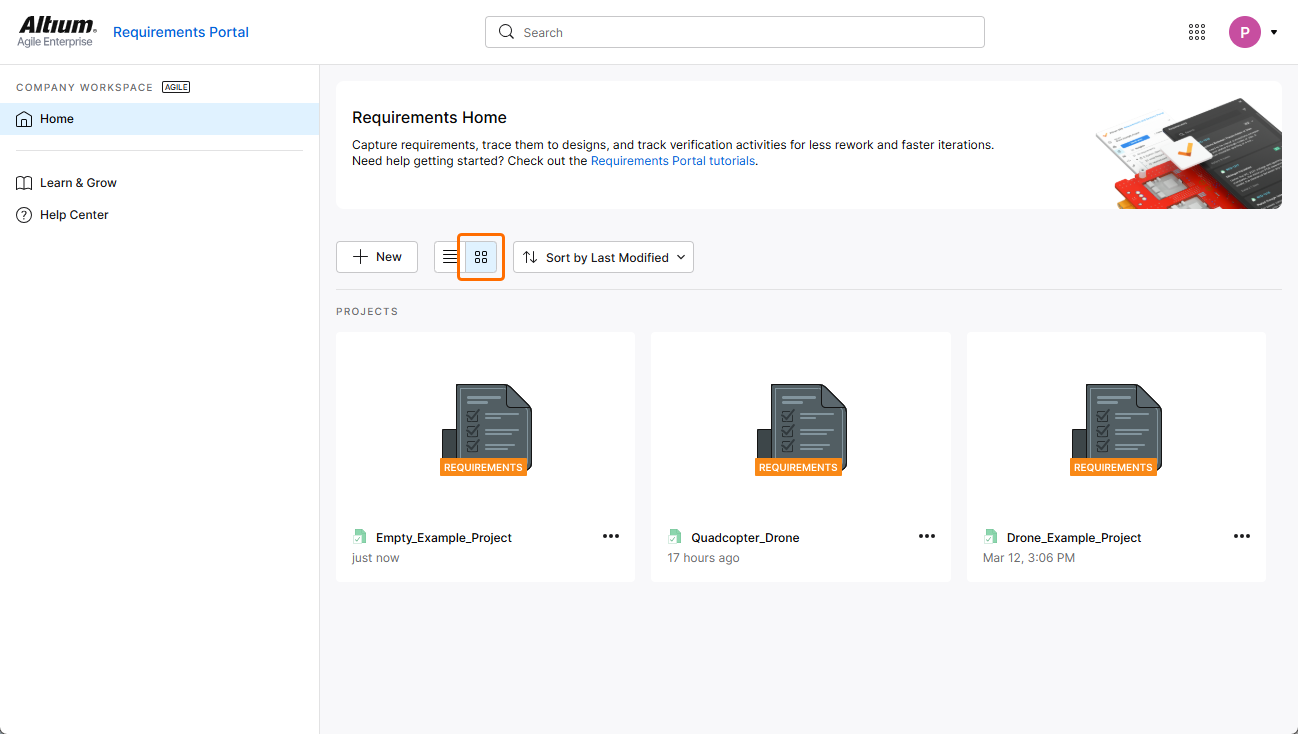This screenshot has width=1298, height=734.
Task: Click the Learn & Grow book icon
Action: pos(24,183)
